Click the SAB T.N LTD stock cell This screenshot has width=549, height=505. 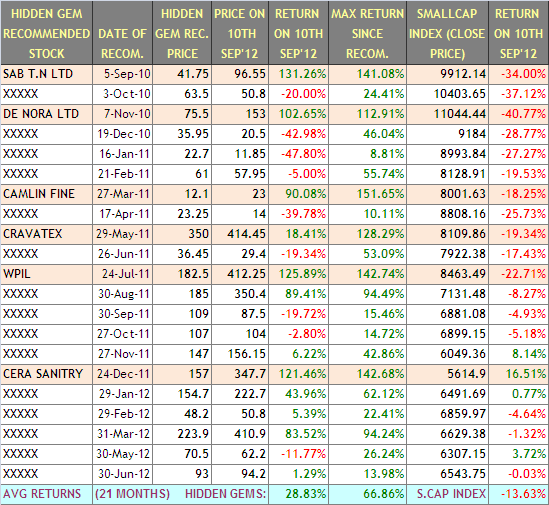click(x=47, y=74)
